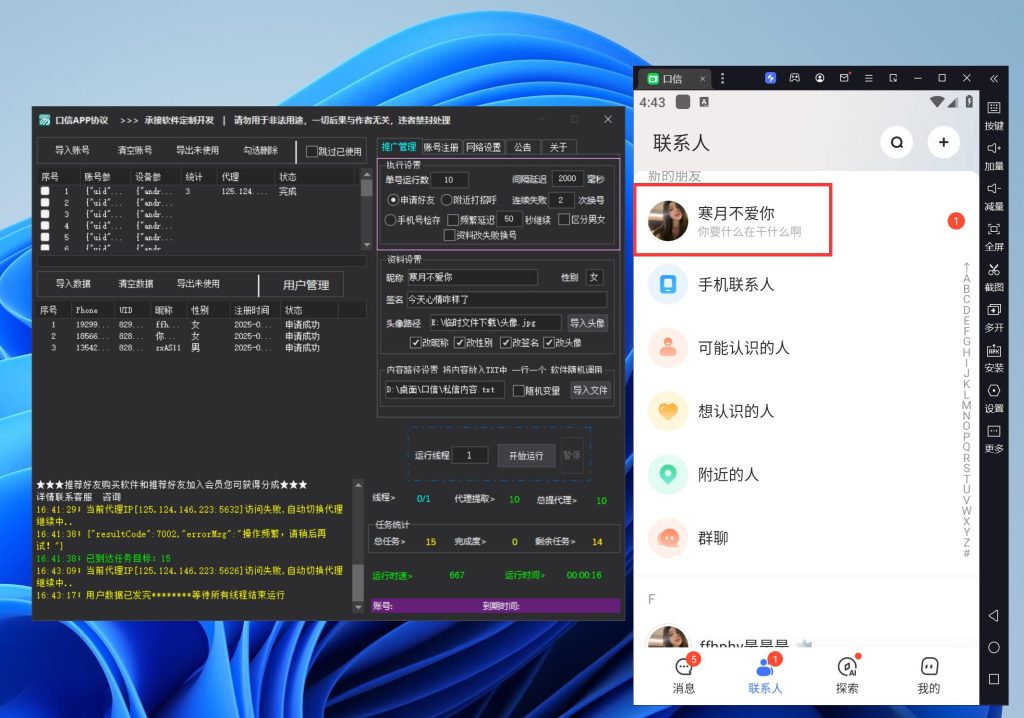This screenshot has width=1024, height=718.
Task: Click the 开始运行 button
Action: (x=526, y=455)
